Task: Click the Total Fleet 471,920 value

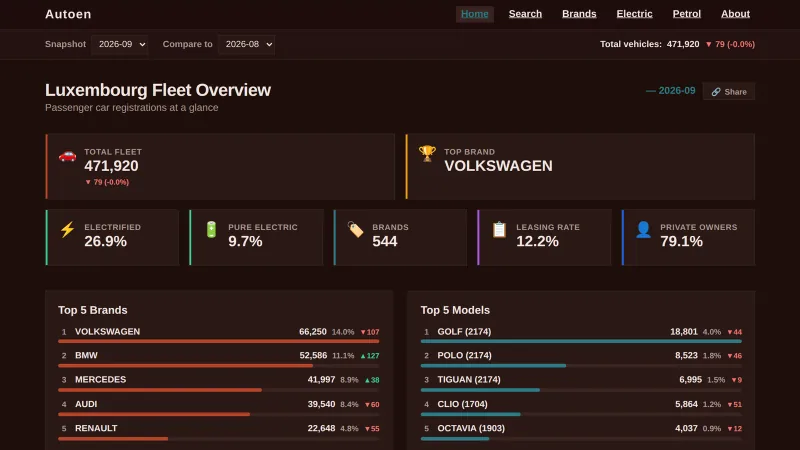Action: click(x=111, y=166)
